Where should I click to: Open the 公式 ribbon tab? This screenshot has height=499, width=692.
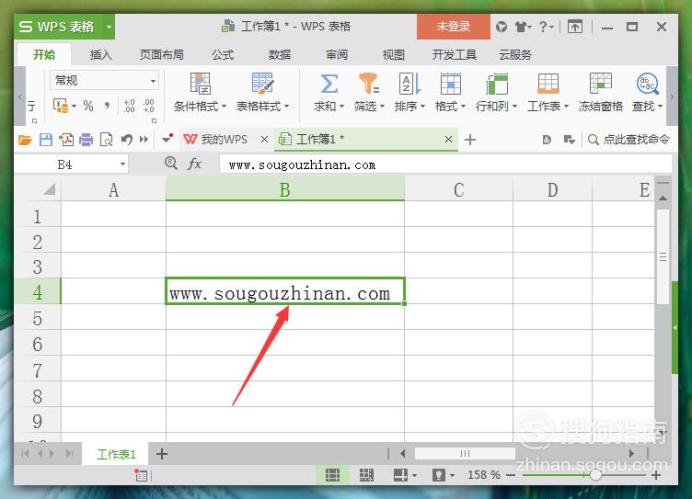222,55
